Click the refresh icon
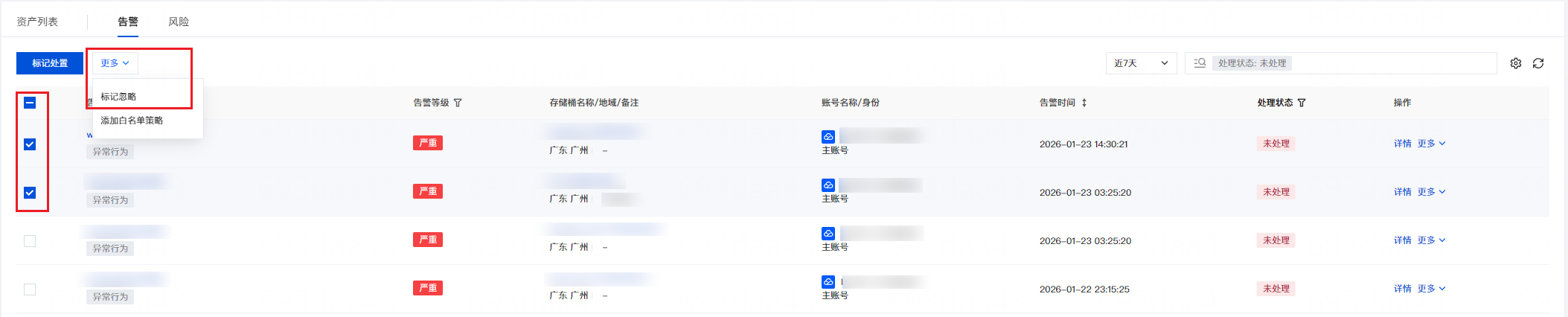Viewport: 1568px width, 317px height. coord(1538,63)
